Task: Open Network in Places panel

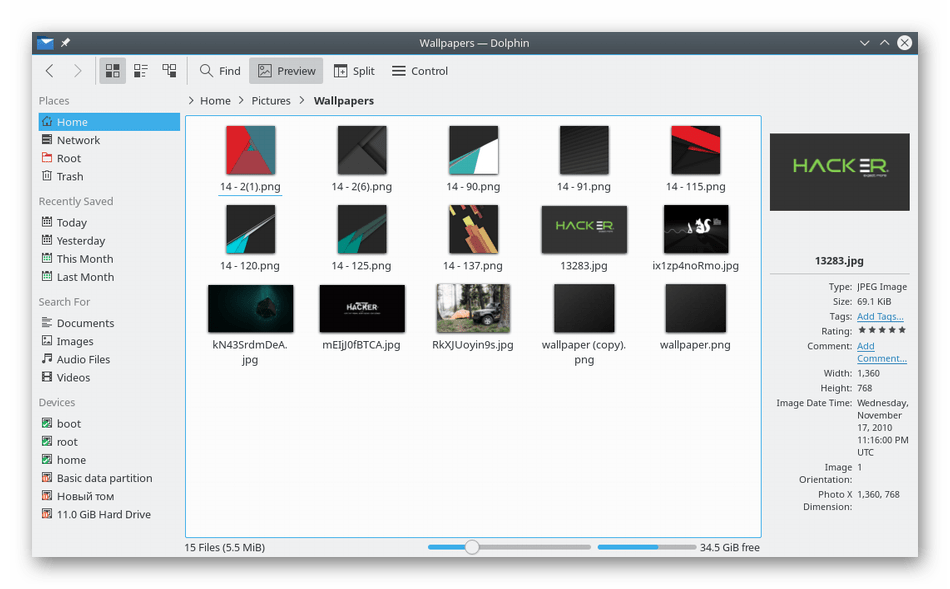Action: 109,140
